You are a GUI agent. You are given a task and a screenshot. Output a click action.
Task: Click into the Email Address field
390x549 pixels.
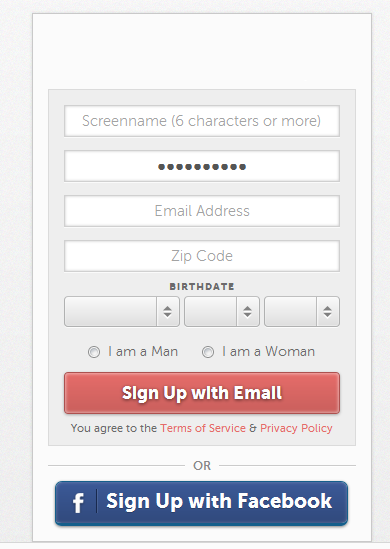202,211
